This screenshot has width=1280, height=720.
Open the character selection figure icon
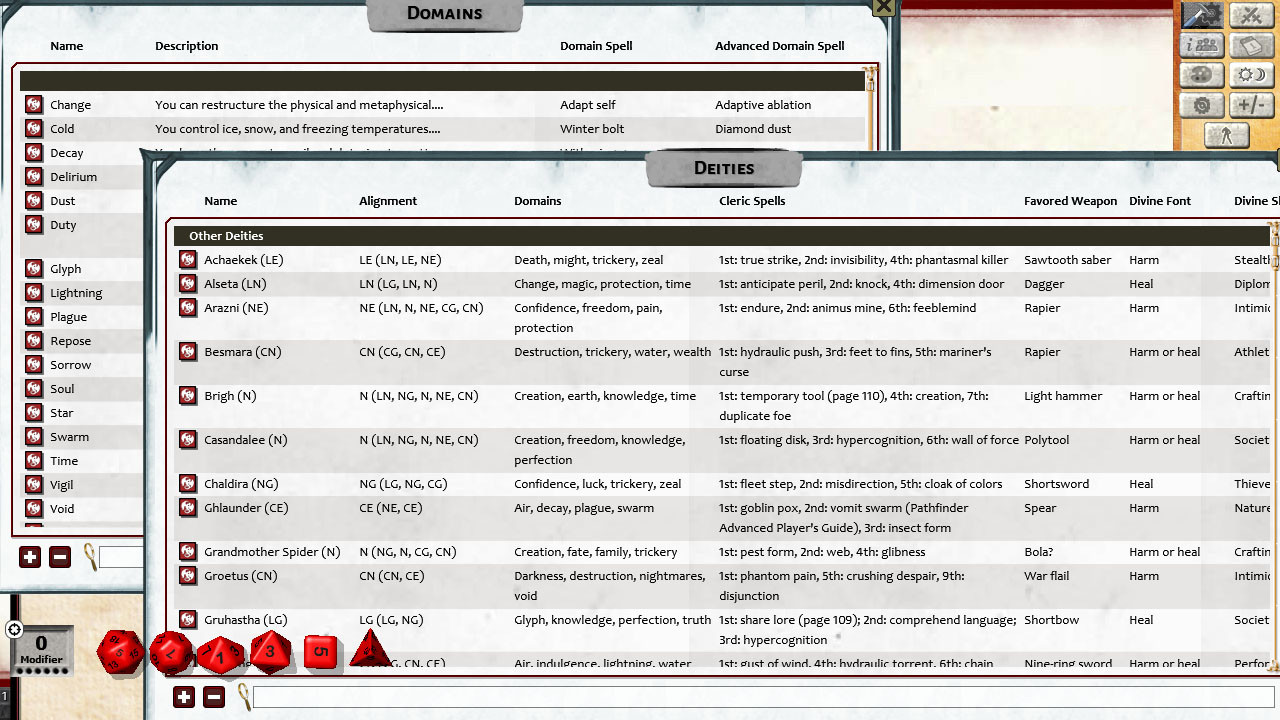1227,135
